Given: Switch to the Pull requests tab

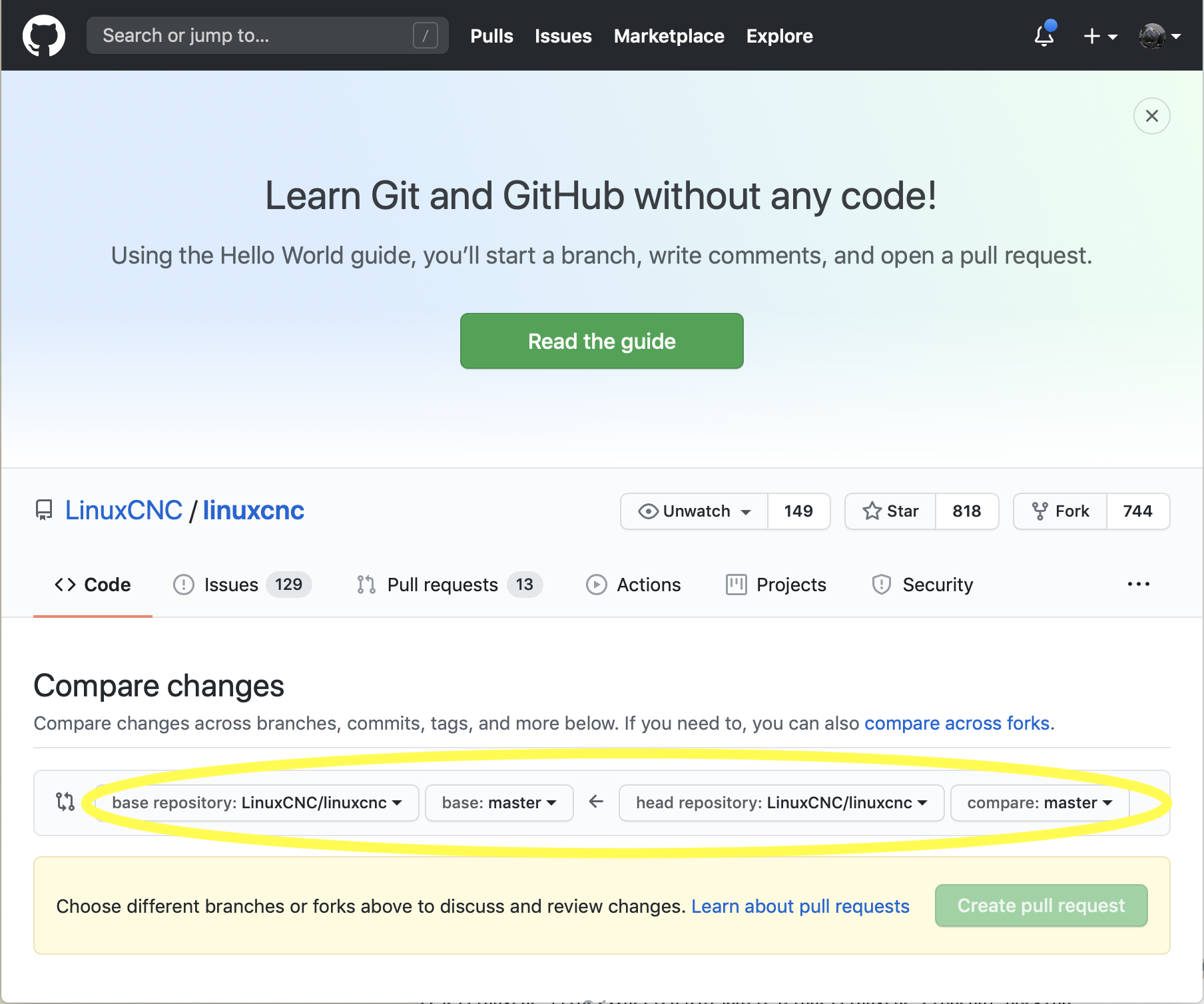Looking at the screenshot, I should 450,585.
